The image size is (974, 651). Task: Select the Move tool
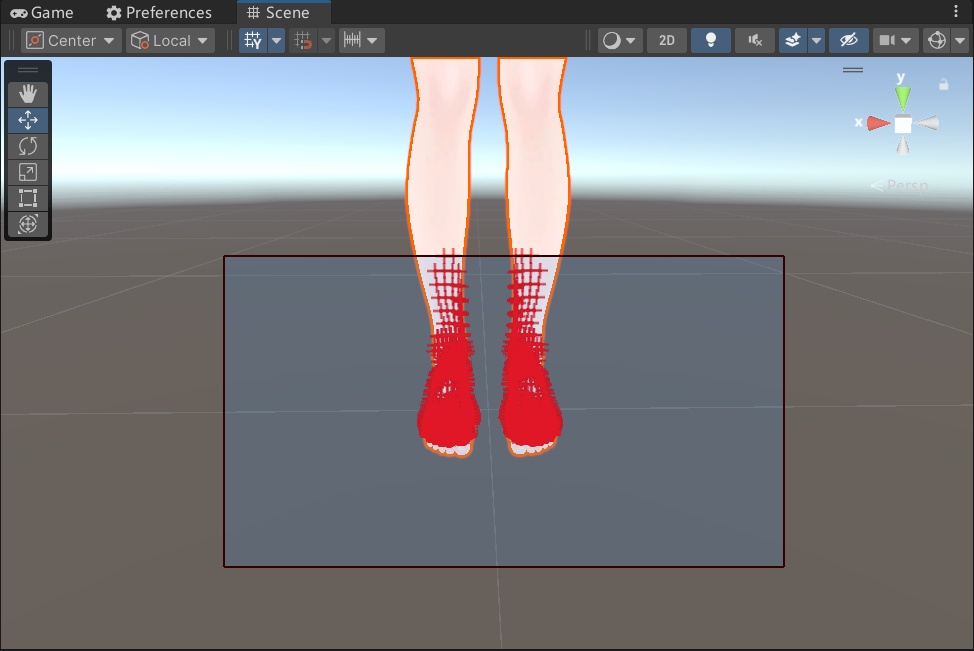(28, 120)
